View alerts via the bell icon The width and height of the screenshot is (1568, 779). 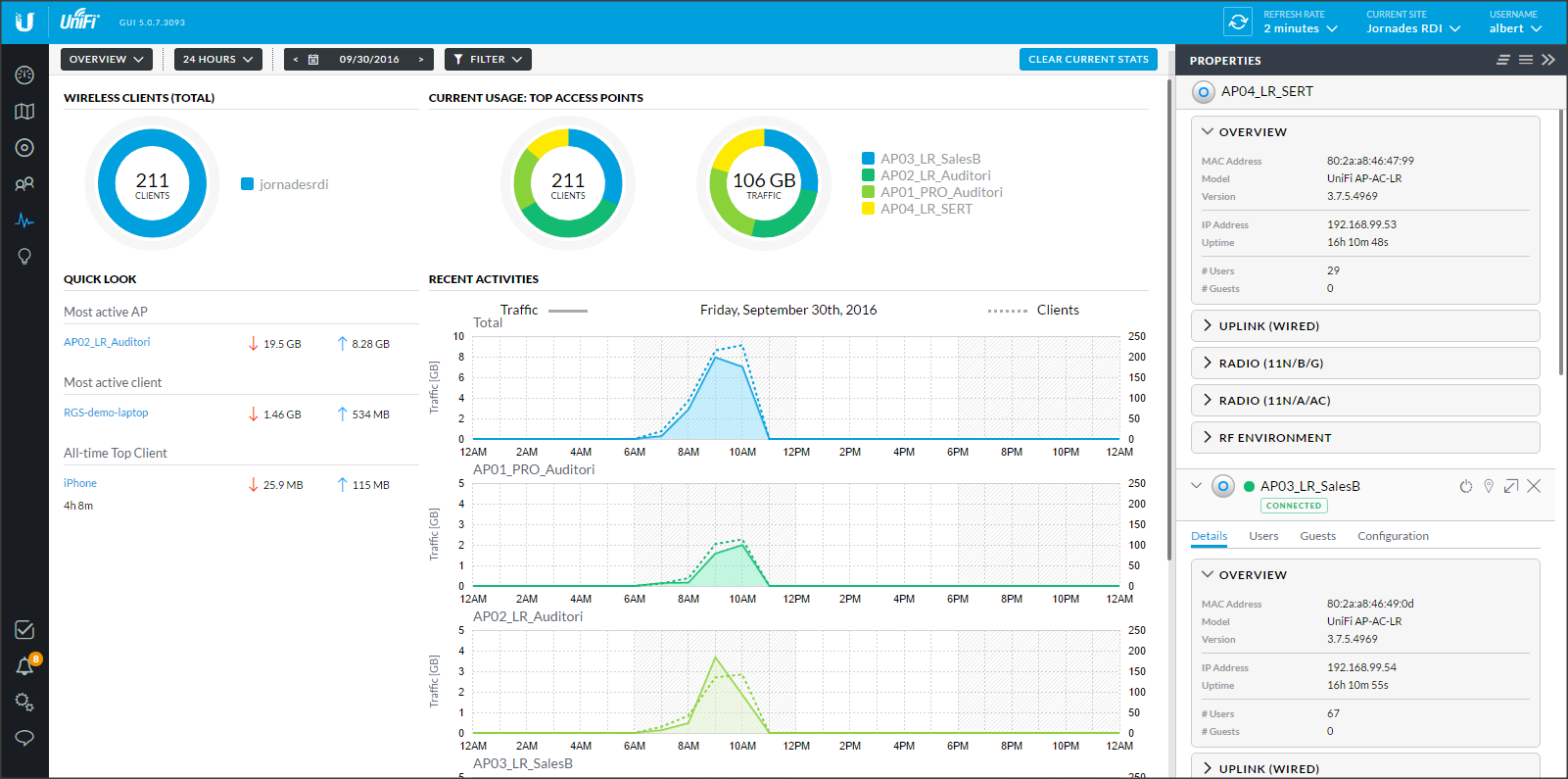(24, 667)
